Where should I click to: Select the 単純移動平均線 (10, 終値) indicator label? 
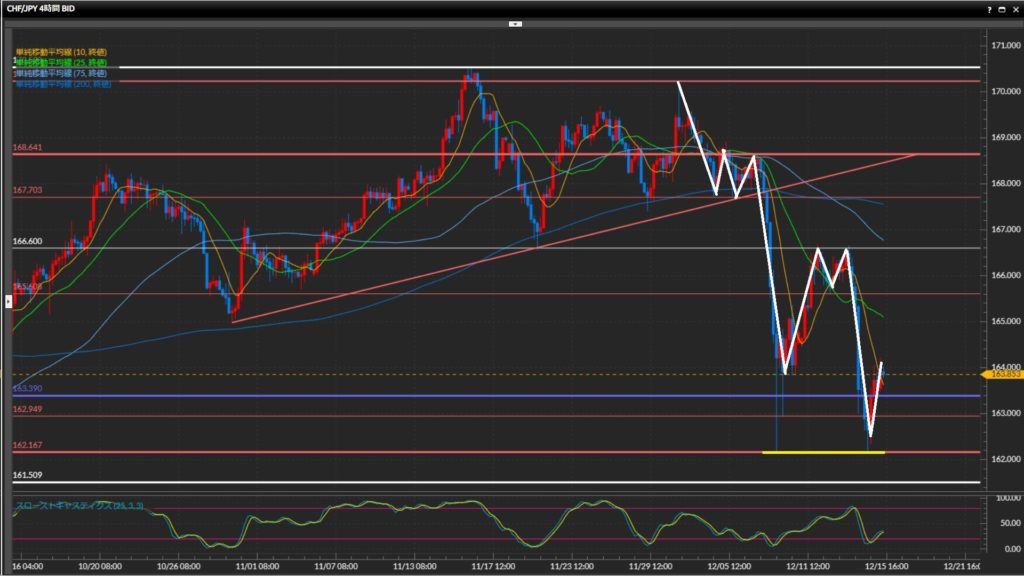click(x=61, y=51)
